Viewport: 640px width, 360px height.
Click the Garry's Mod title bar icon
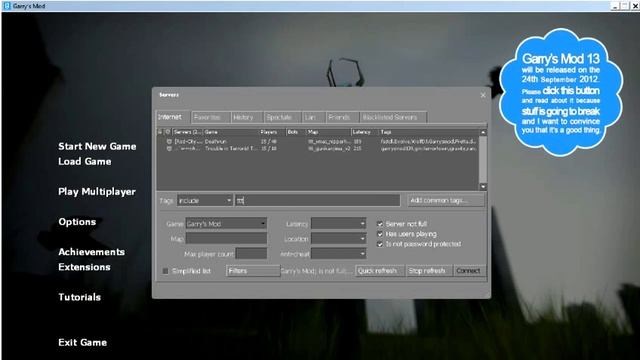7,6
